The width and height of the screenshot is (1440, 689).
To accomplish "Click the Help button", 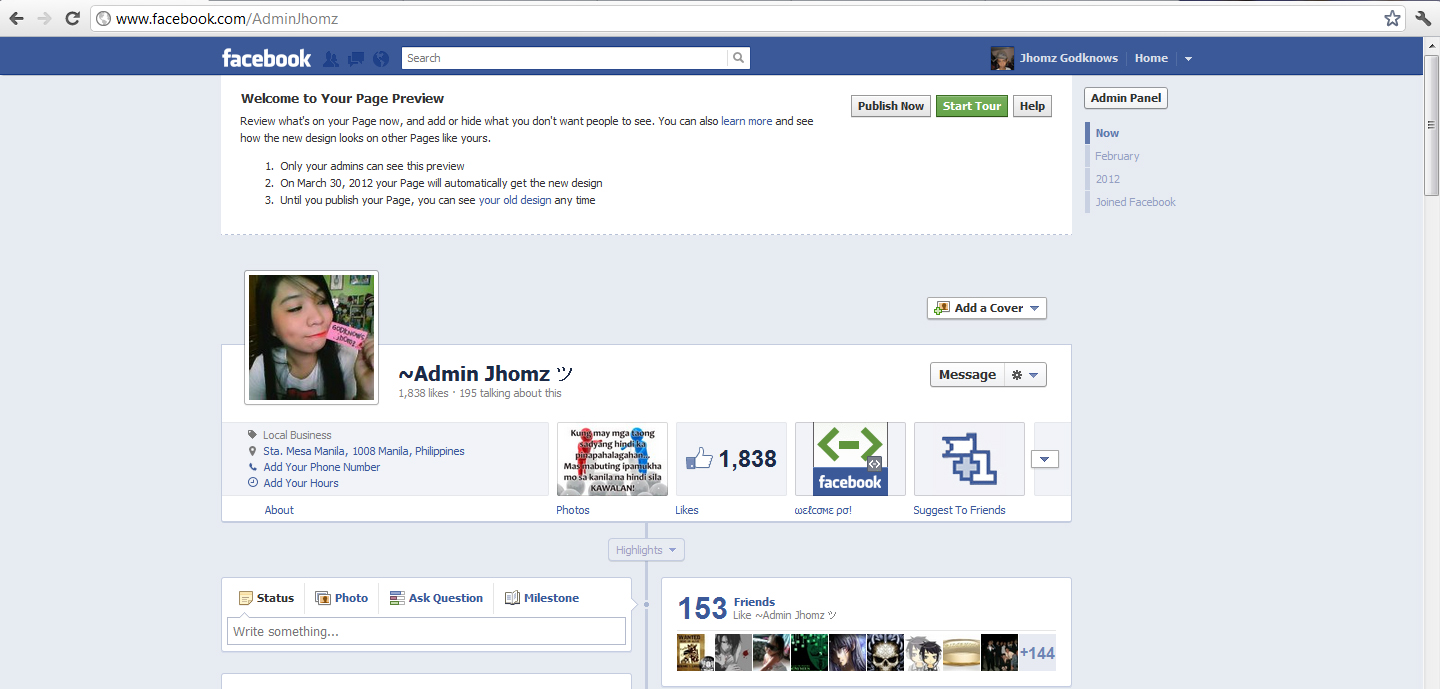I will click(1032, 106).
